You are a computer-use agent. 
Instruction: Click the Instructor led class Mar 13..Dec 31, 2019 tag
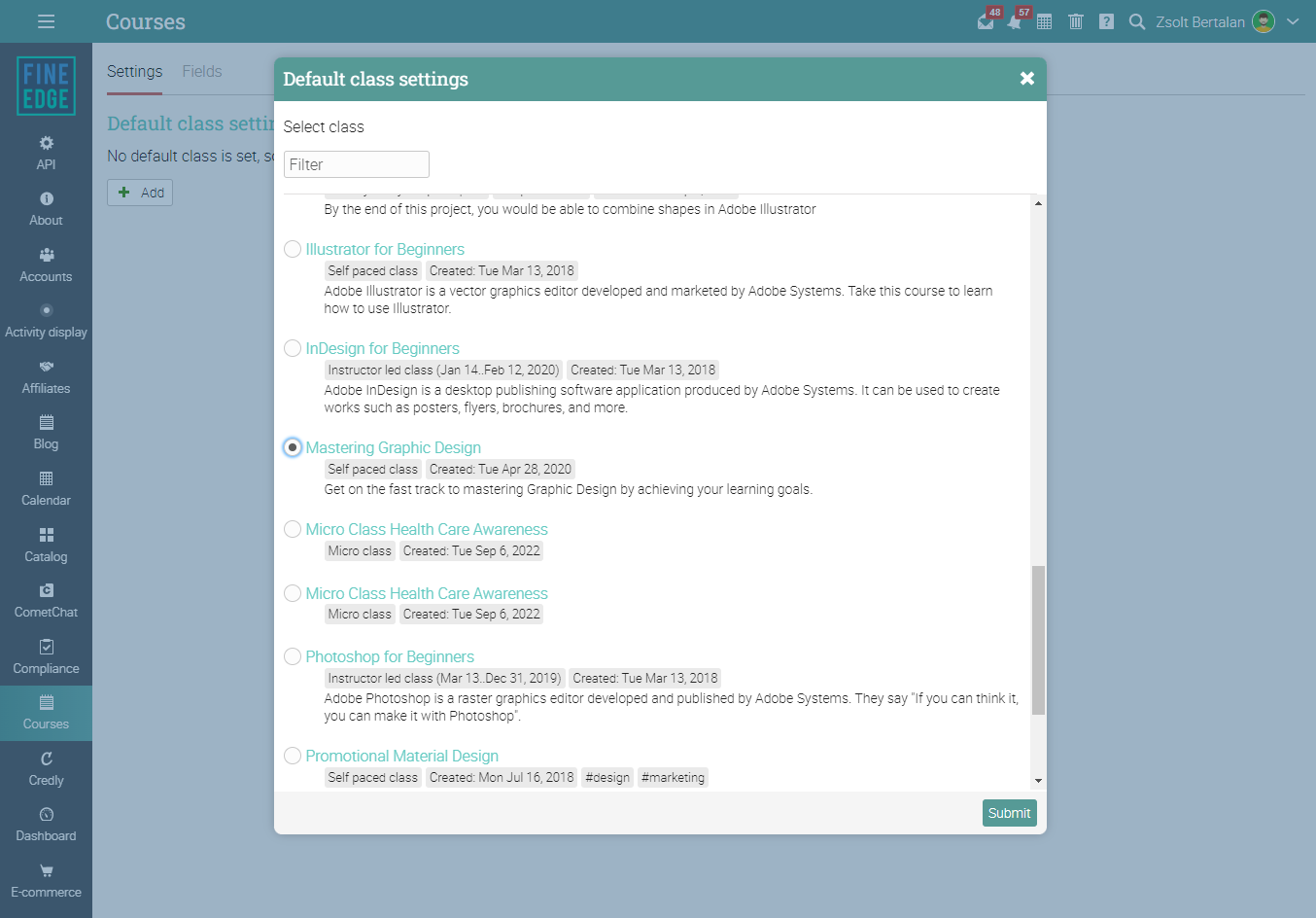444,678
